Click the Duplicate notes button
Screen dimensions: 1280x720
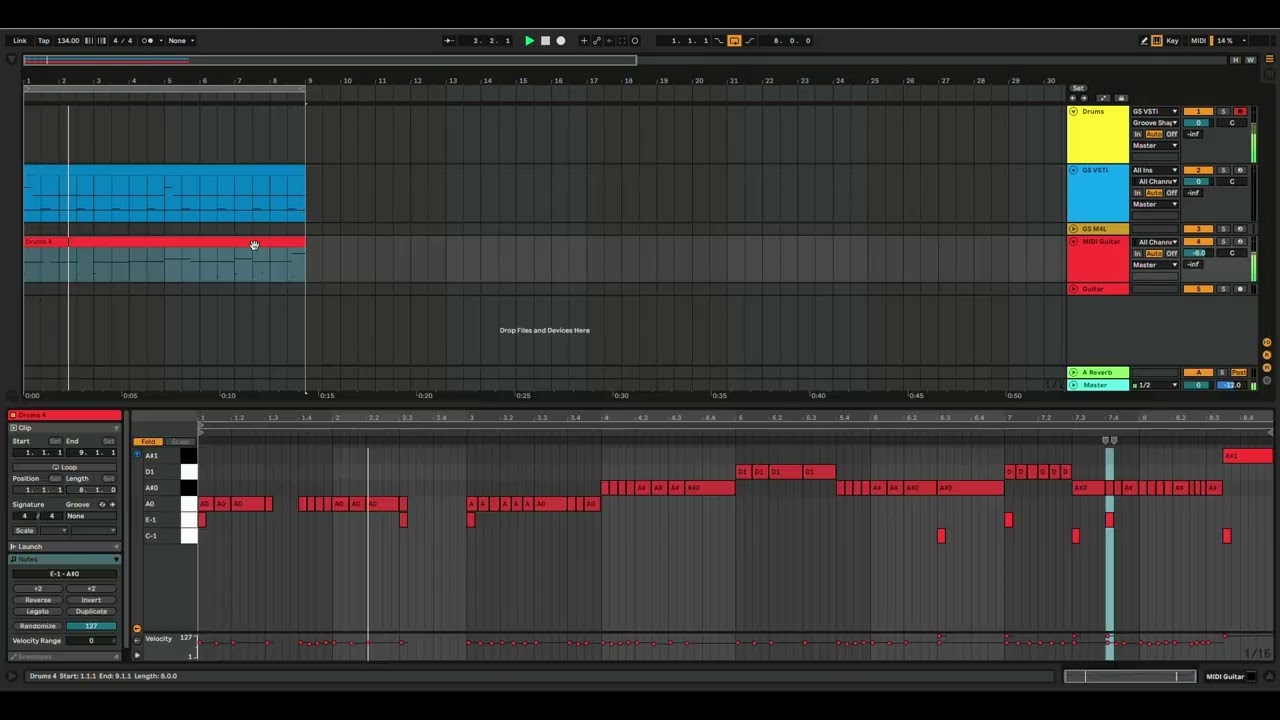pos(91,611)
